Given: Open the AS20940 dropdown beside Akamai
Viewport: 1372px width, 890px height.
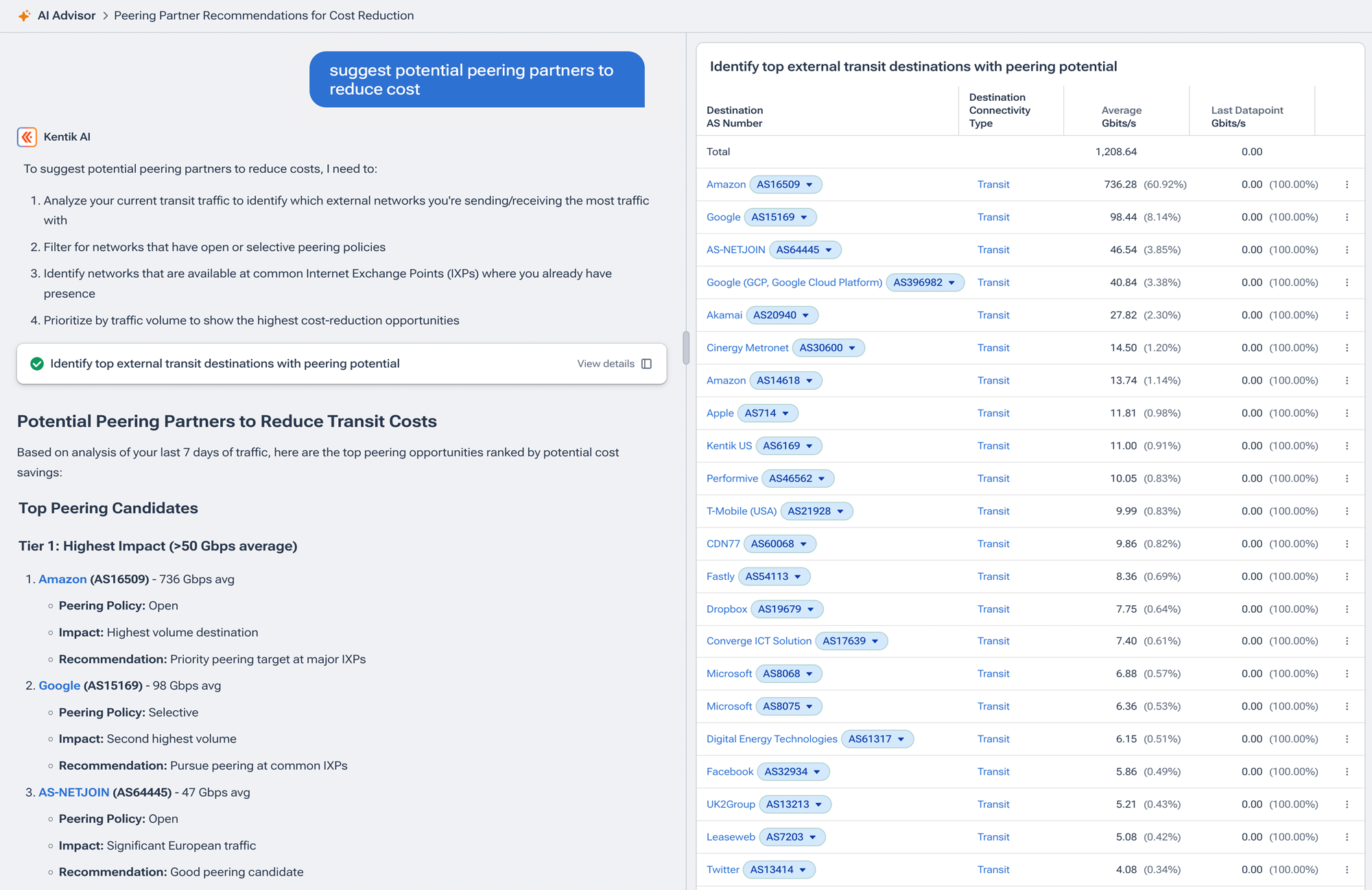Looking at the screenshot, I should point(783,315).
